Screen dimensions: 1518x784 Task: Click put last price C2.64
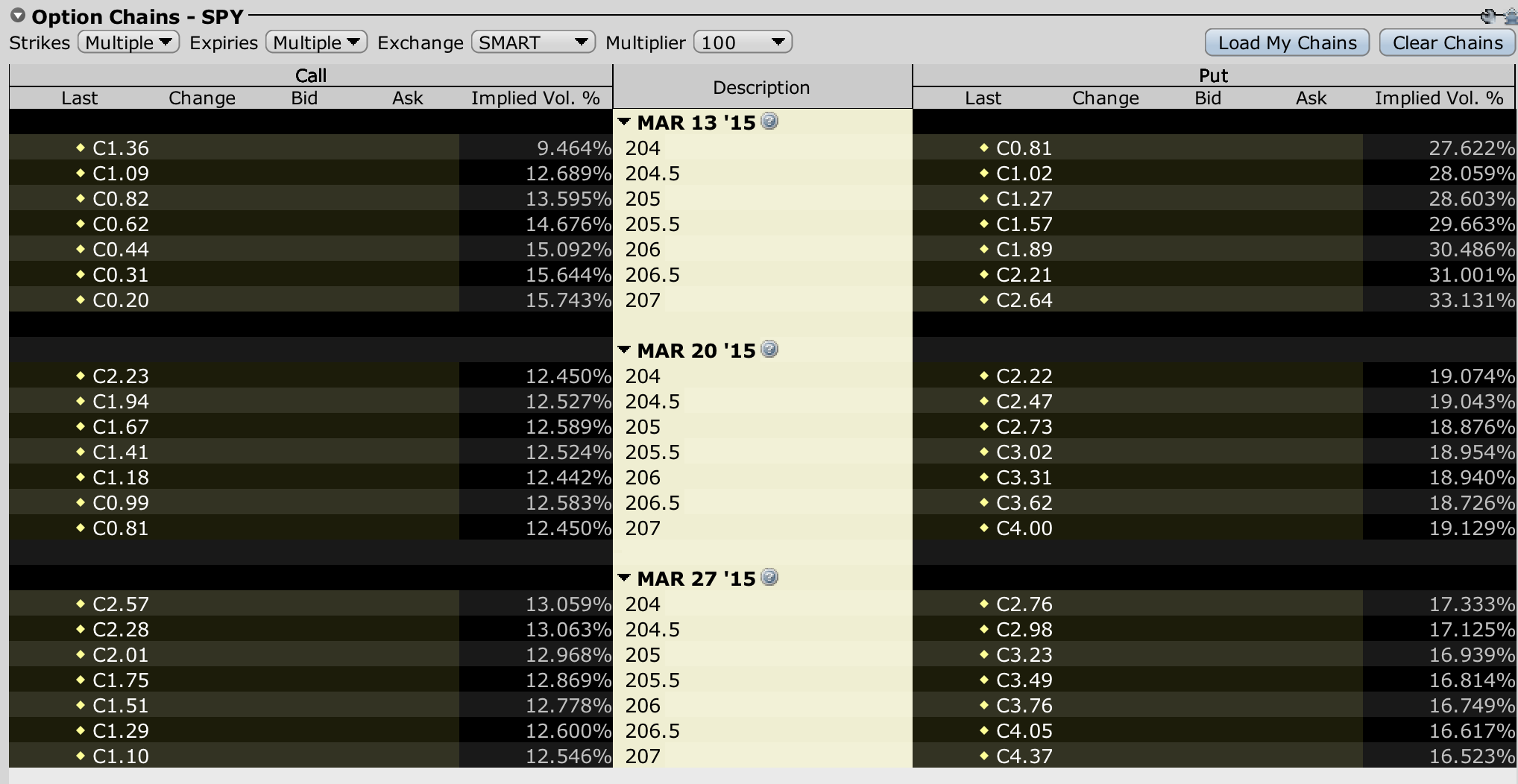point(1024,300)
